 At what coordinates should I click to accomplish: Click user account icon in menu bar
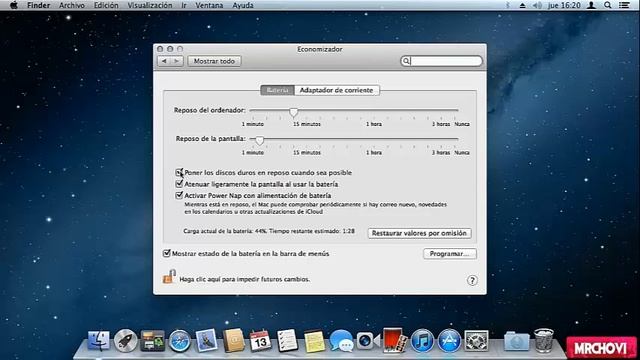(591, 5)
